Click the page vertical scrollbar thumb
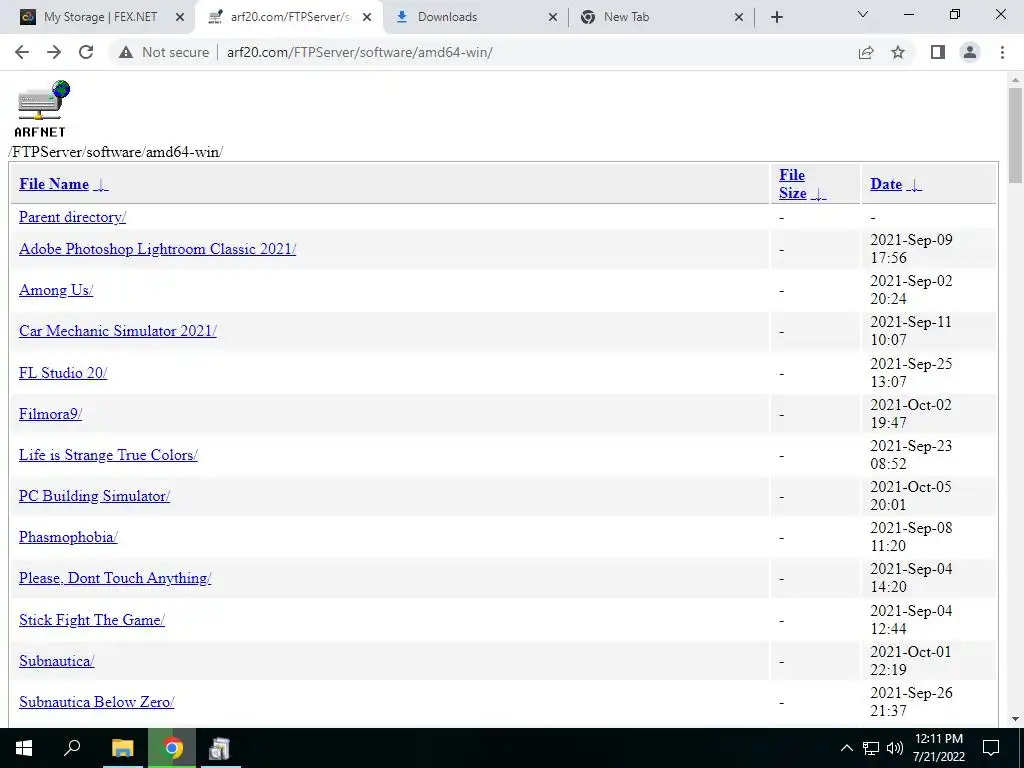Viewport: 1024px width, 768px height. (1015, 135)
